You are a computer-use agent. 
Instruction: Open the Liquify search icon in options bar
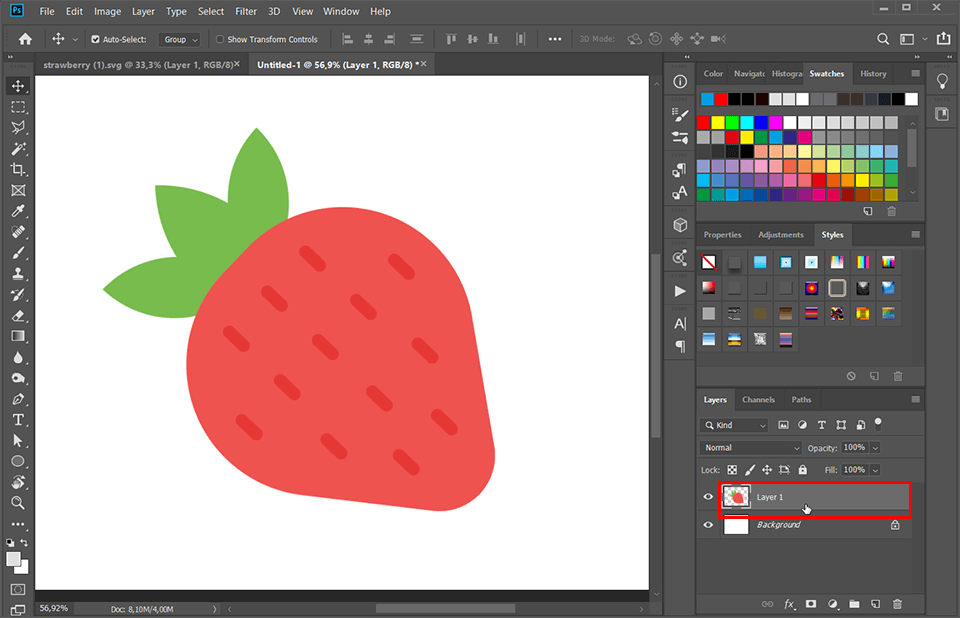[x=883, y=38]
